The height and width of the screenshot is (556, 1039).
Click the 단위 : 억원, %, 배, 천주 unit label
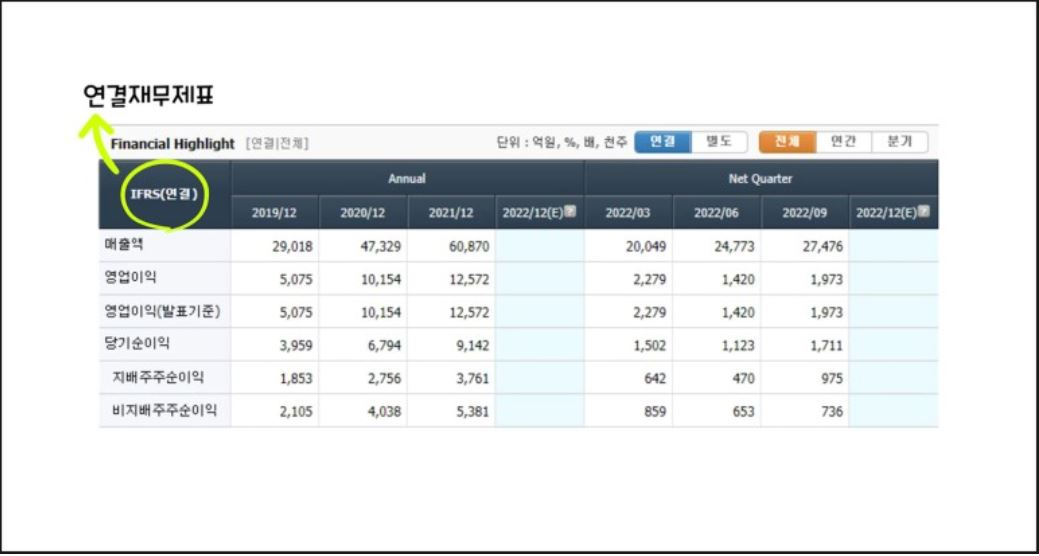(562, 142)
